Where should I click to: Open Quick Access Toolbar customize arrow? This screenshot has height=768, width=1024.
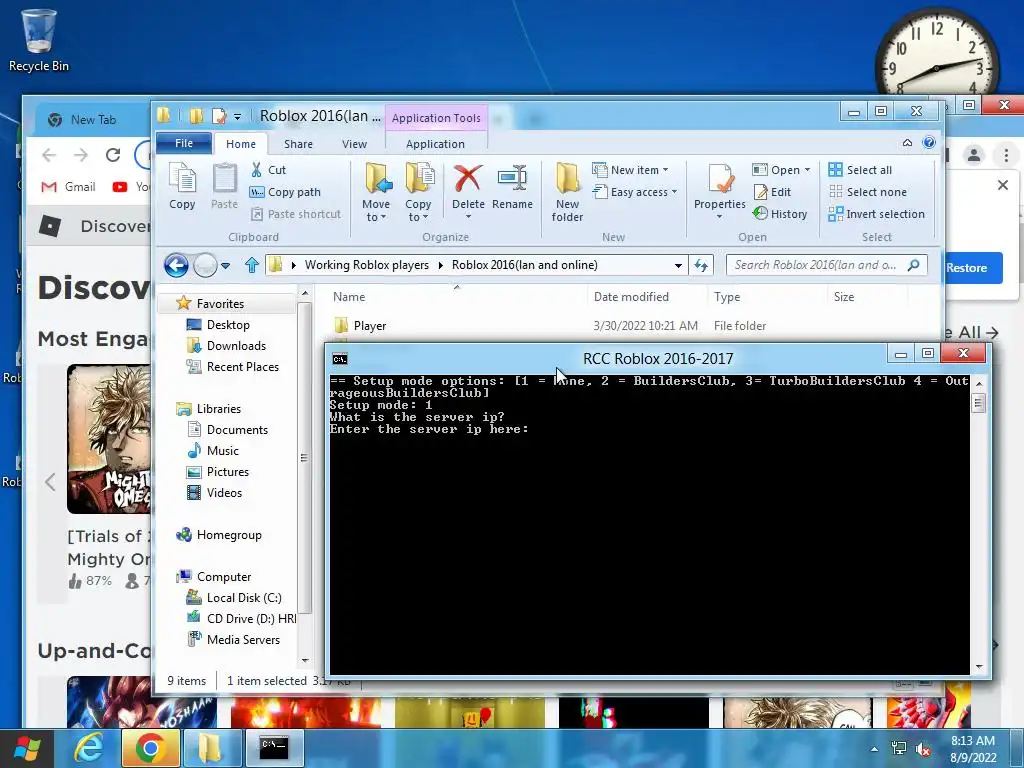pos(237,117)
